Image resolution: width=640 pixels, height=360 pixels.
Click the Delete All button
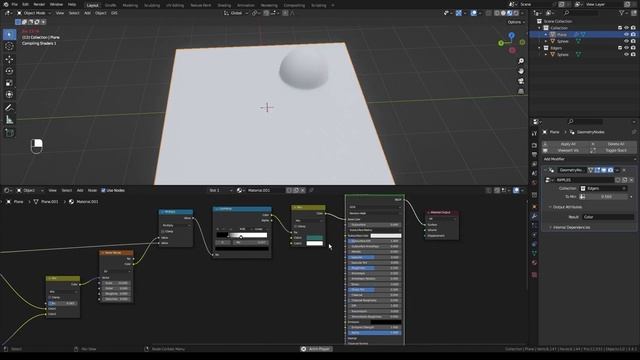[613, 144]
